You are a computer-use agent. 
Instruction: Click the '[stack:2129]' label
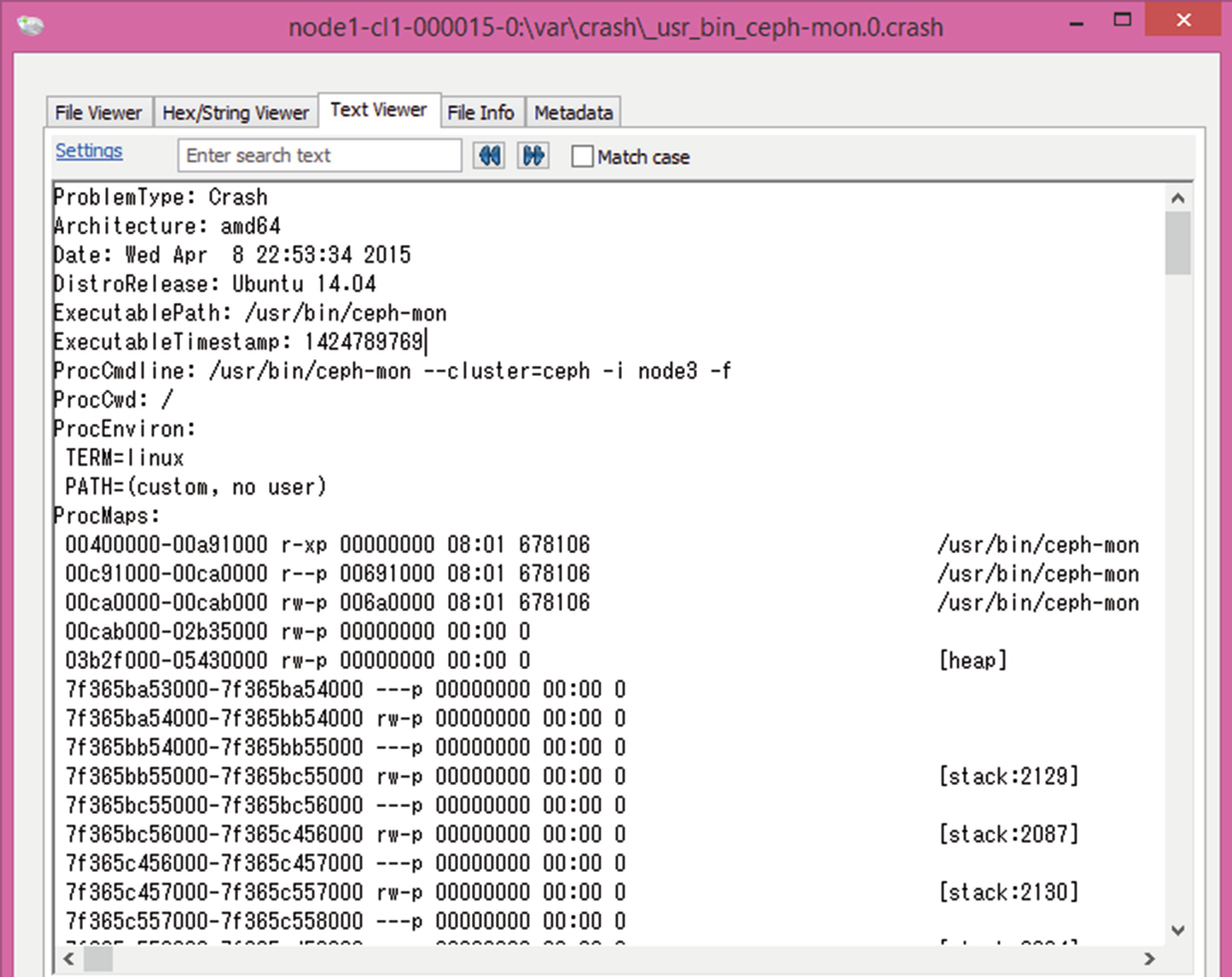click(x=1008, y=777)
